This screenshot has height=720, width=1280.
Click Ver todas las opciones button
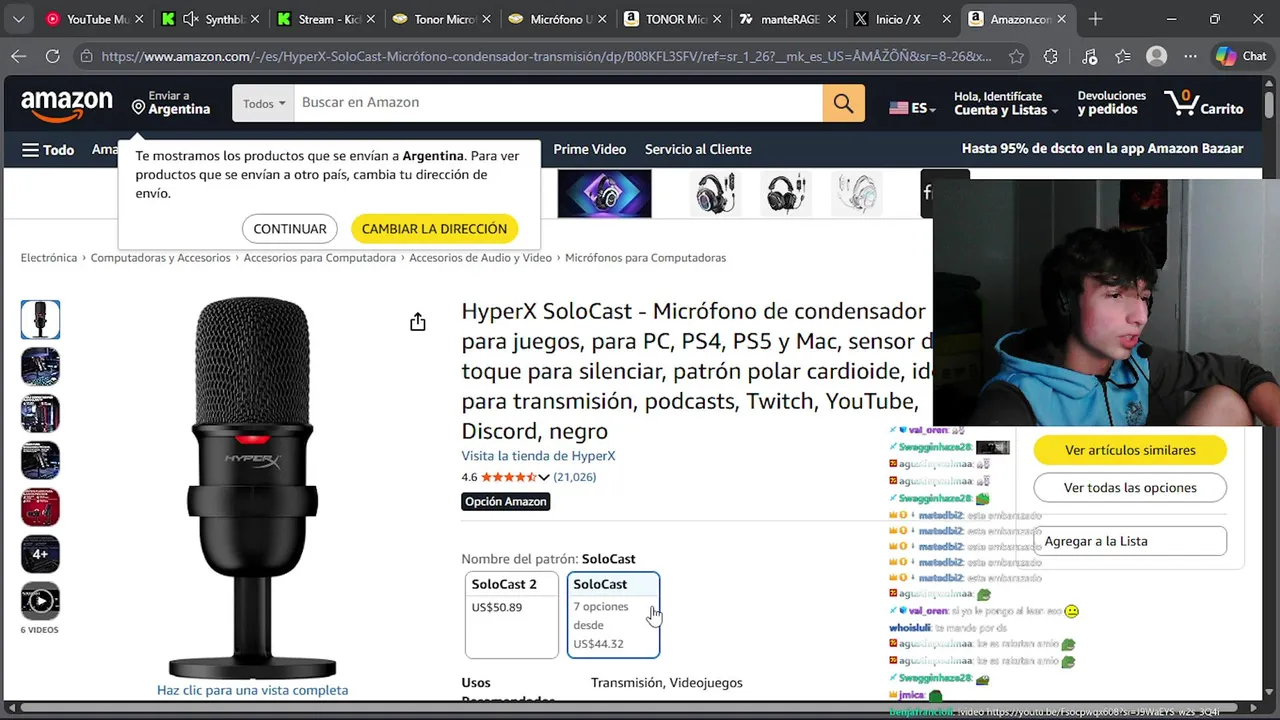tap(1130, 488)
